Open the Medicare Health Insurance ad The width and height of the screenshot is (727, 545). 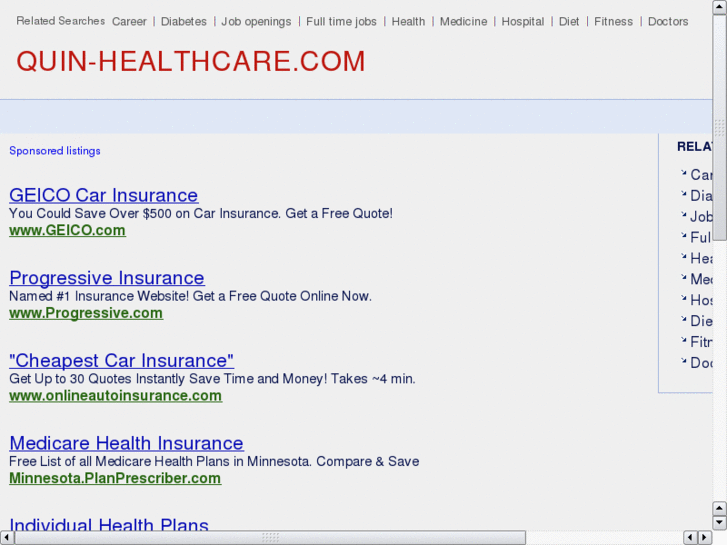(x=126, y=443)
